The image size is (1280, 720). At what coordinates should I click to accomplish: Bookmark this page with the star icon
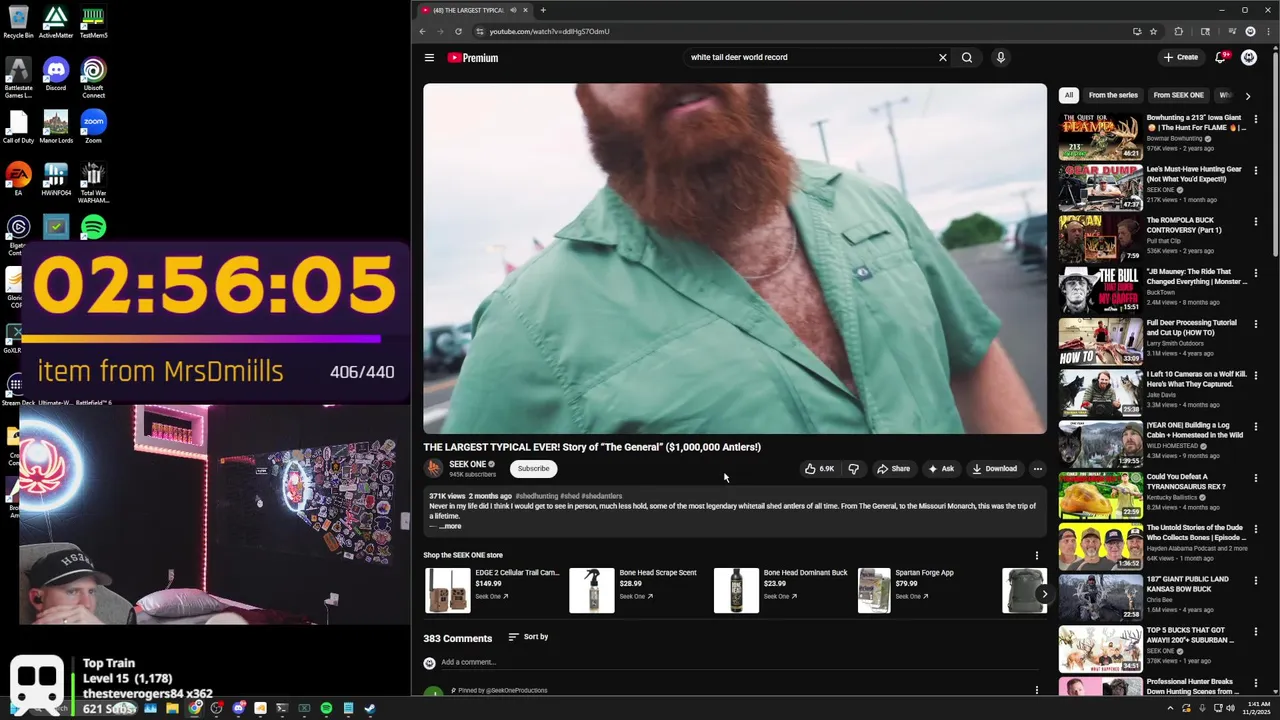pyautogui.click(x=1153, y=31)
